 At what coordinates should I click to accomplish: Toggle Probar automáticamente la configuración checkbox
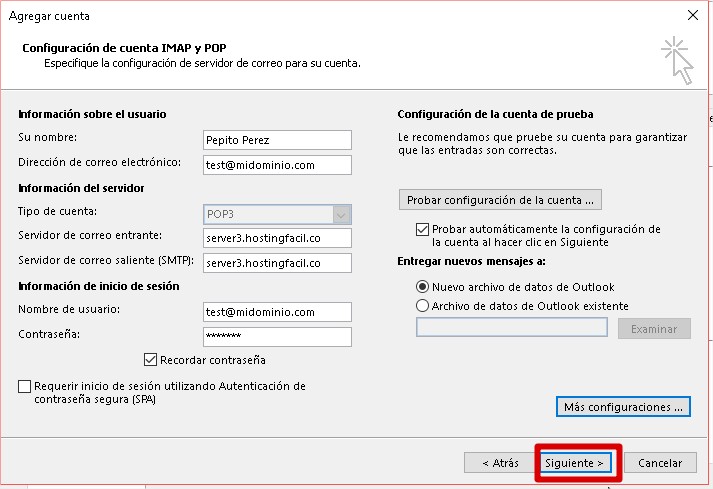[422, 229]
